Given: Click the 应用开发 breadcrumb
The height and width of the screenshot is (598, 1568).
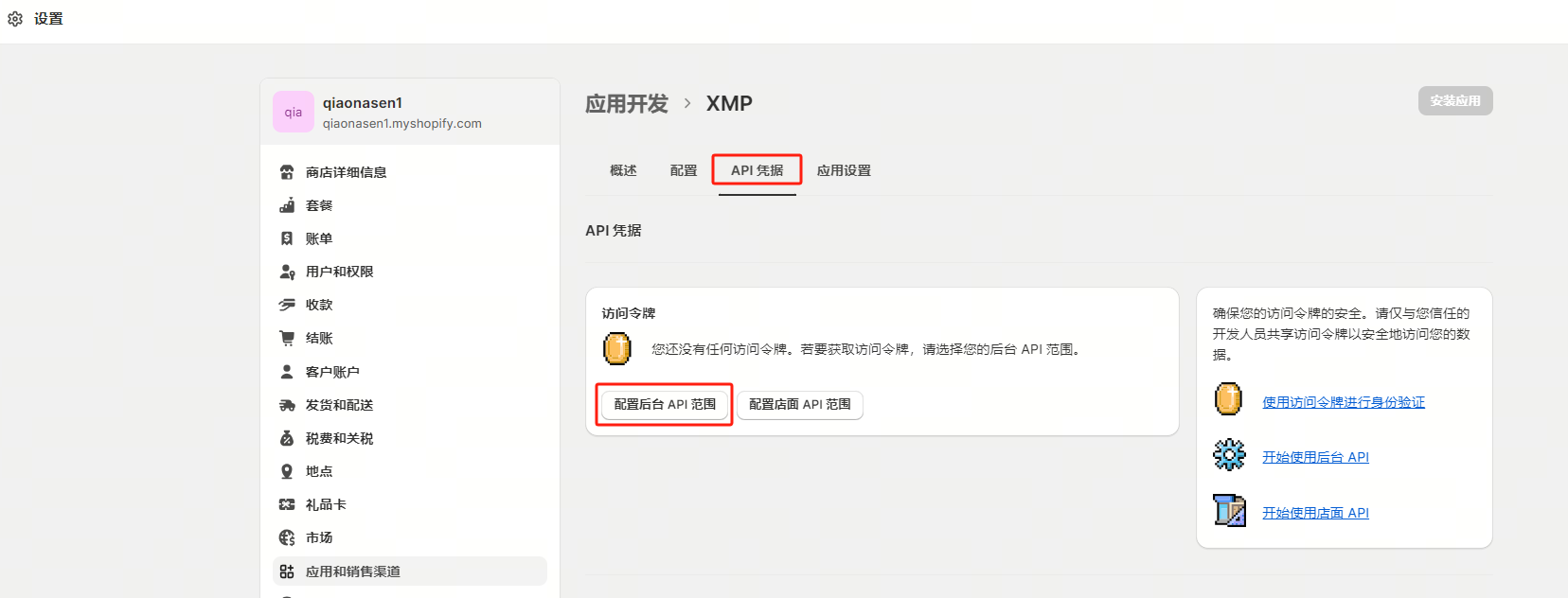Looking at the screenshot, I should (627, 103).
